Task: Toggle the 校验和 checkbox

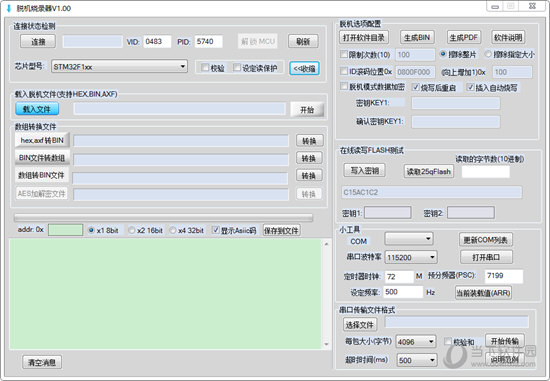Action: click(x=448, y=341)
